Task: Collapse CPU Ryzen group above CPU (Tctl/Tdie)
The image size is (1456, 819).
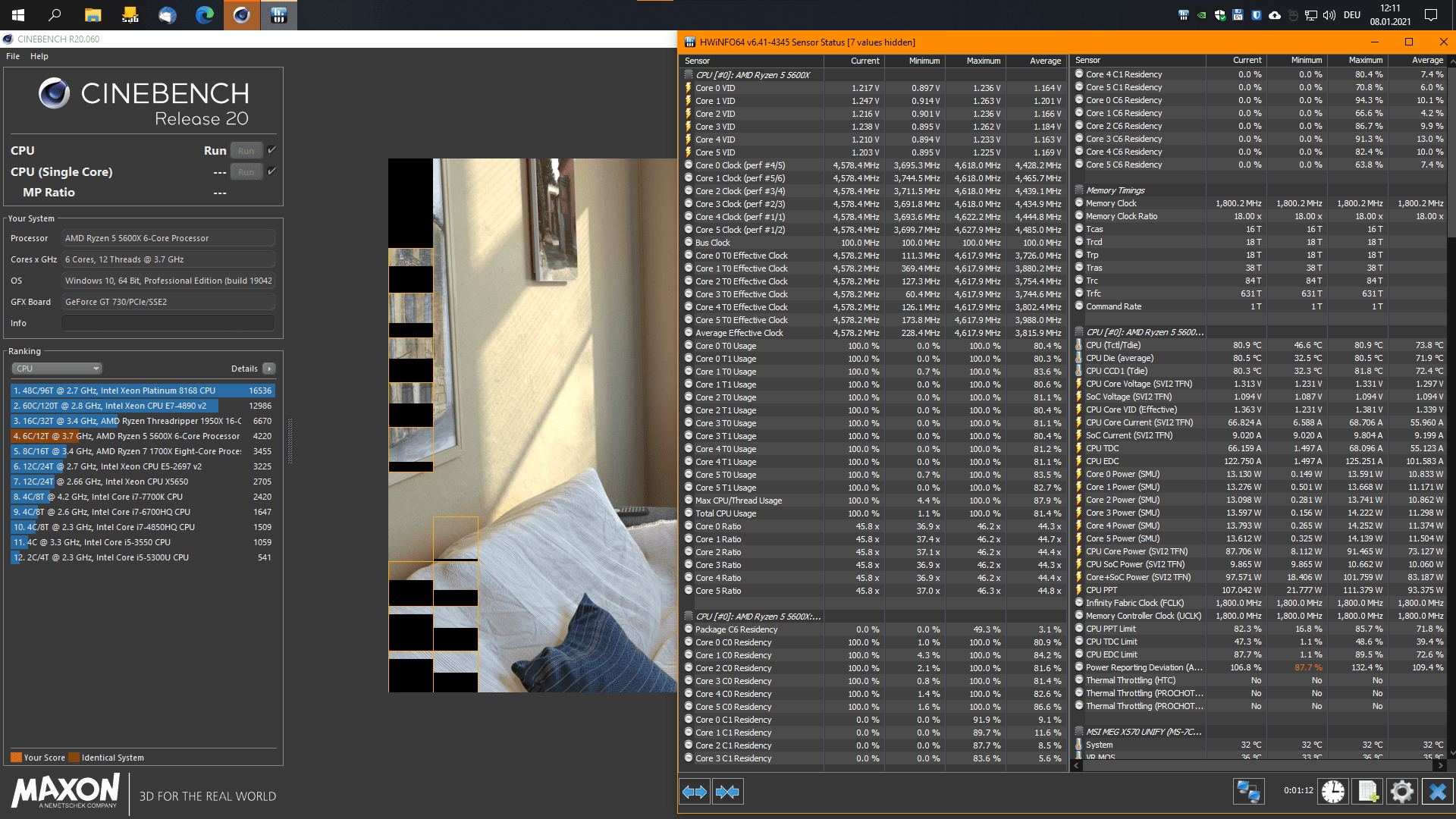Action: pyautogui.click(x=1078, y=332)
